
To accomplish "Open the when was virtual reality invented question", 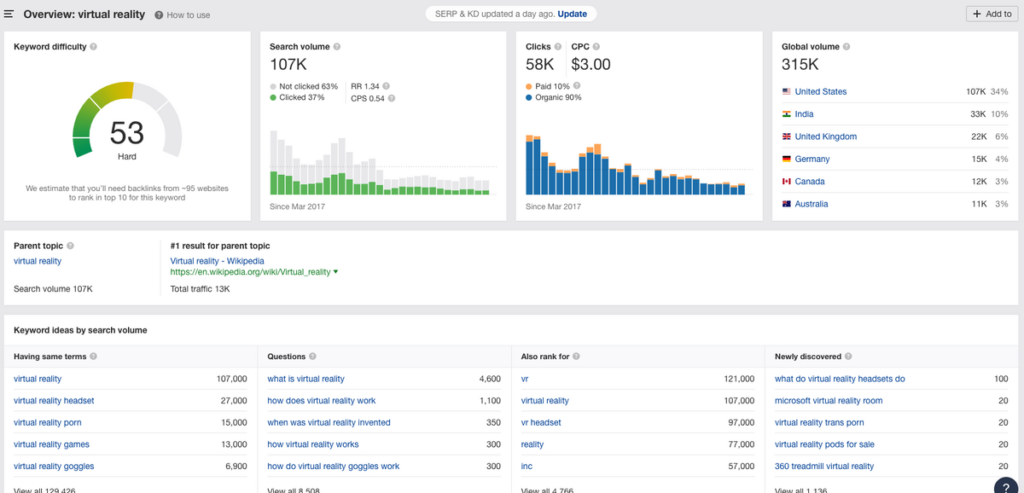I will click(328, 422).
